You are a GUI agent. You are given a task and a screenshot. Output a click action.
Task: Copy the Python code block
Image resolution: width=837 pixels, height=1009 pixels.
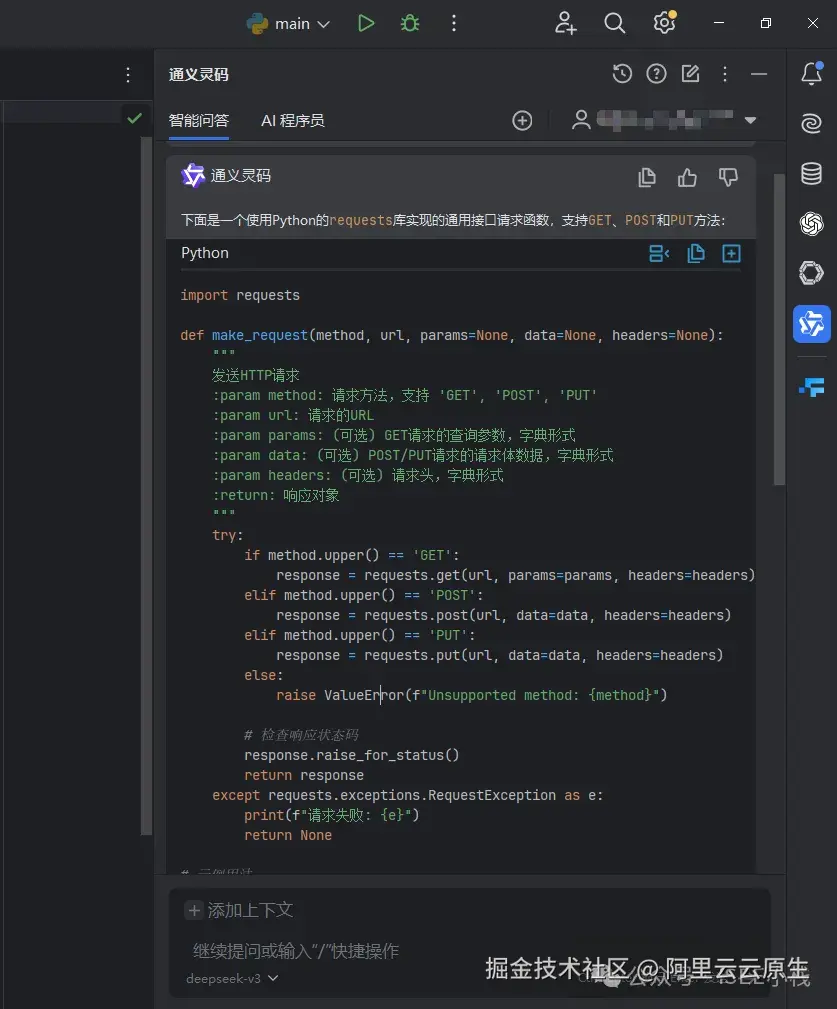(696, 254)
